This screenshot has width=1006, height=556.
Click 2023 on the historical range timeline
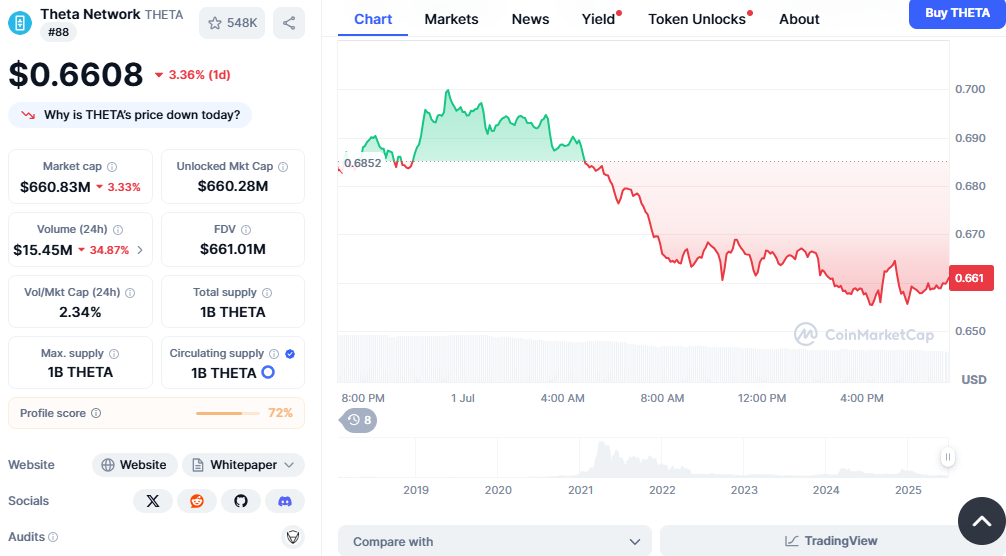click(x=744, y=490)
